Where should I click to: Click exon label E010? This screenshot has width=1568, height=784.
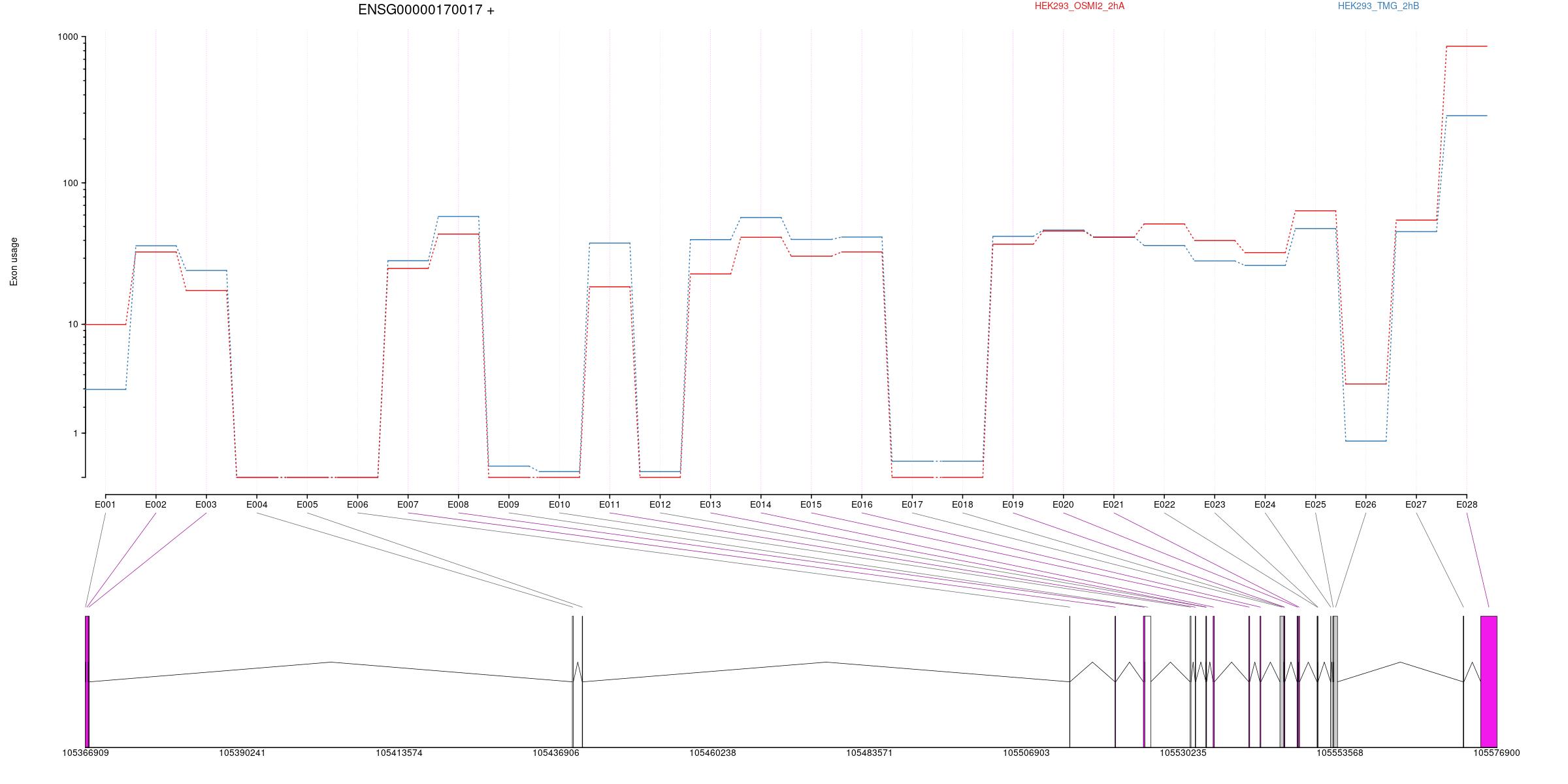pos(559,504)
